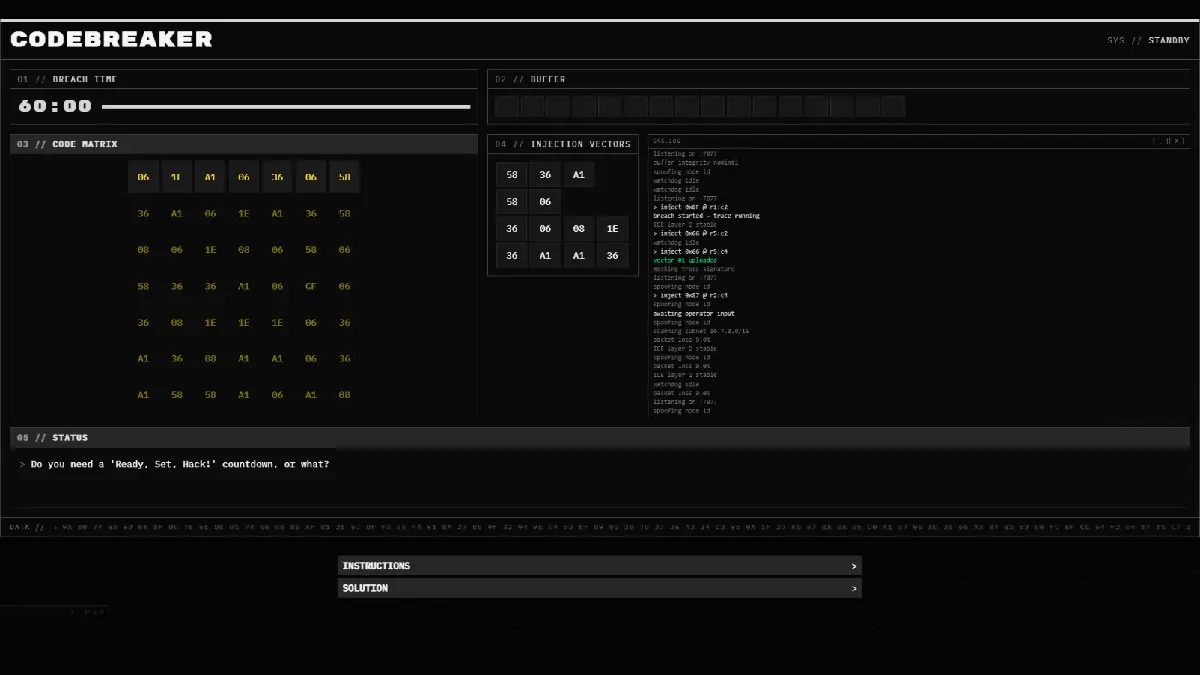Click the SYS // STANDBY indicator
The image size is (1200, 675).
1148,41
